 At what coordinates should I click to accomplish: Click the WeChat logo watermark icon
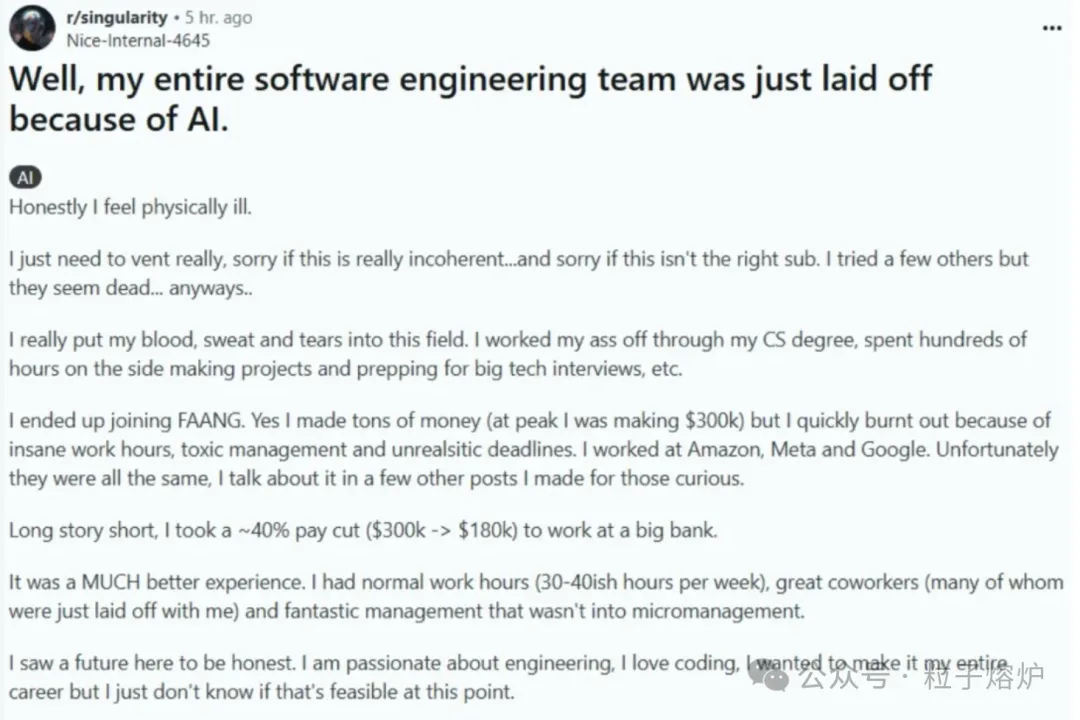(769, 675)
